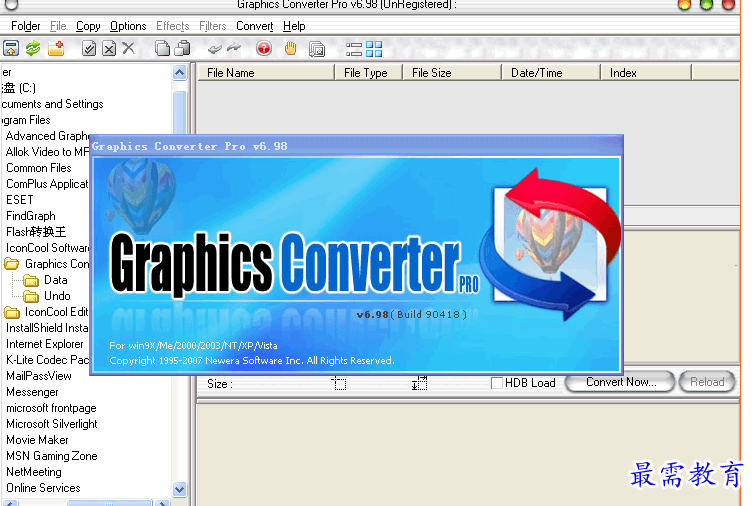Screen dimensions: 752x506
Task: Select the Common Files folder
Action: 38,168
